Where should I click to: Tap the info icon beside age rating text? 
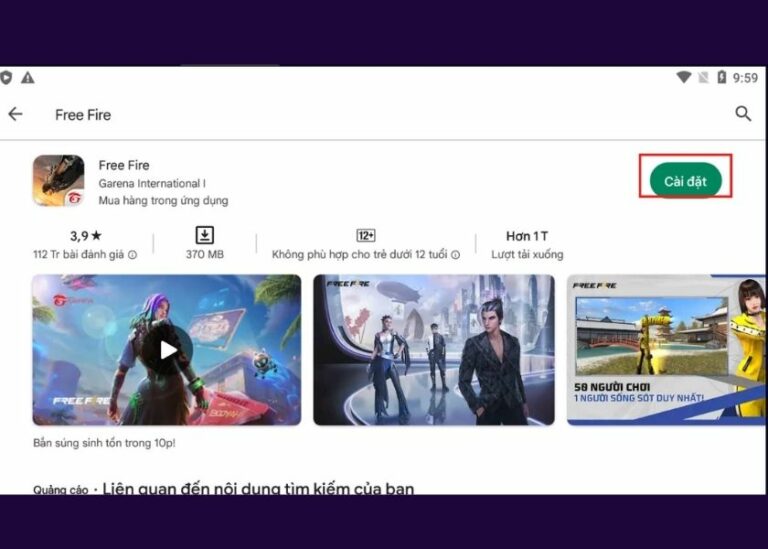(455, 255)
